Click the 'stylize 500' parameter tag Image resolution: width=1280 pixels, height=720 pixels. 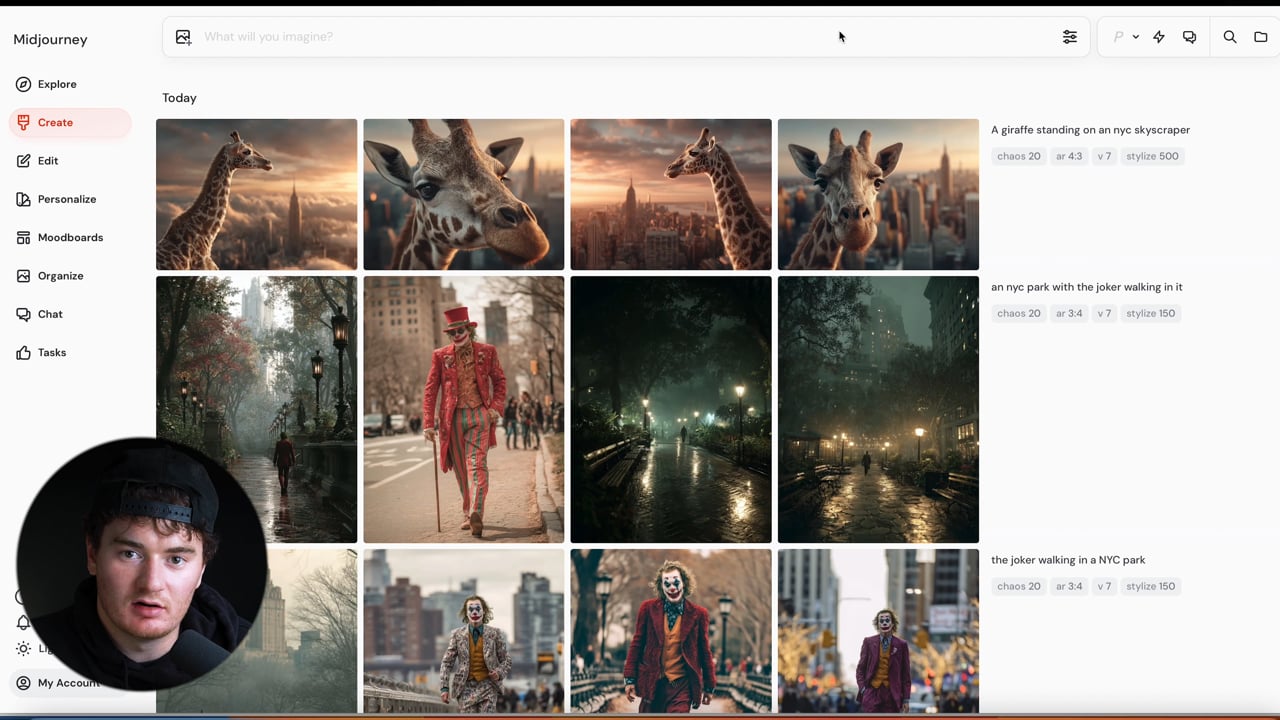[1152, 156]
